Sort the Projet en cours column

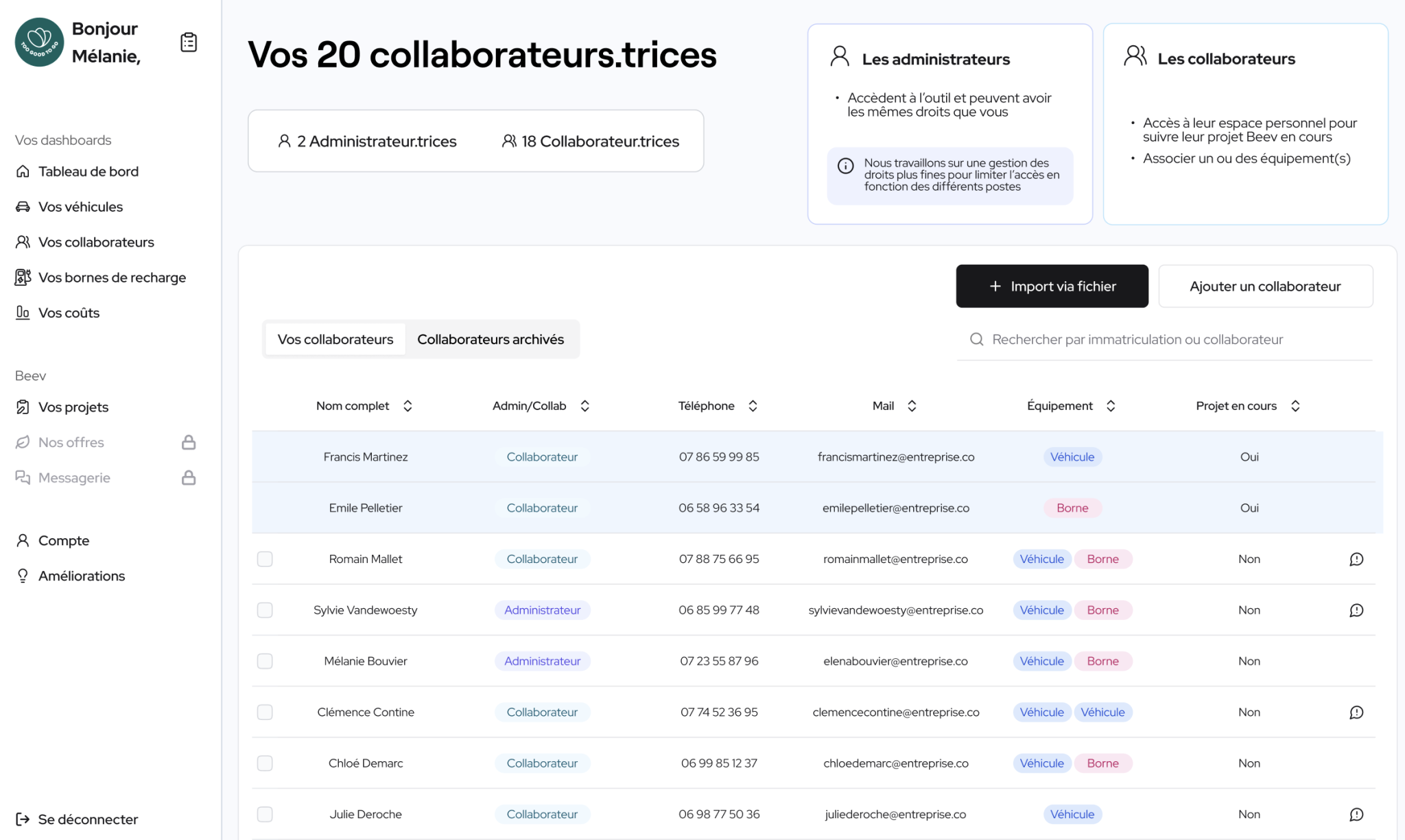[1295, 406]
